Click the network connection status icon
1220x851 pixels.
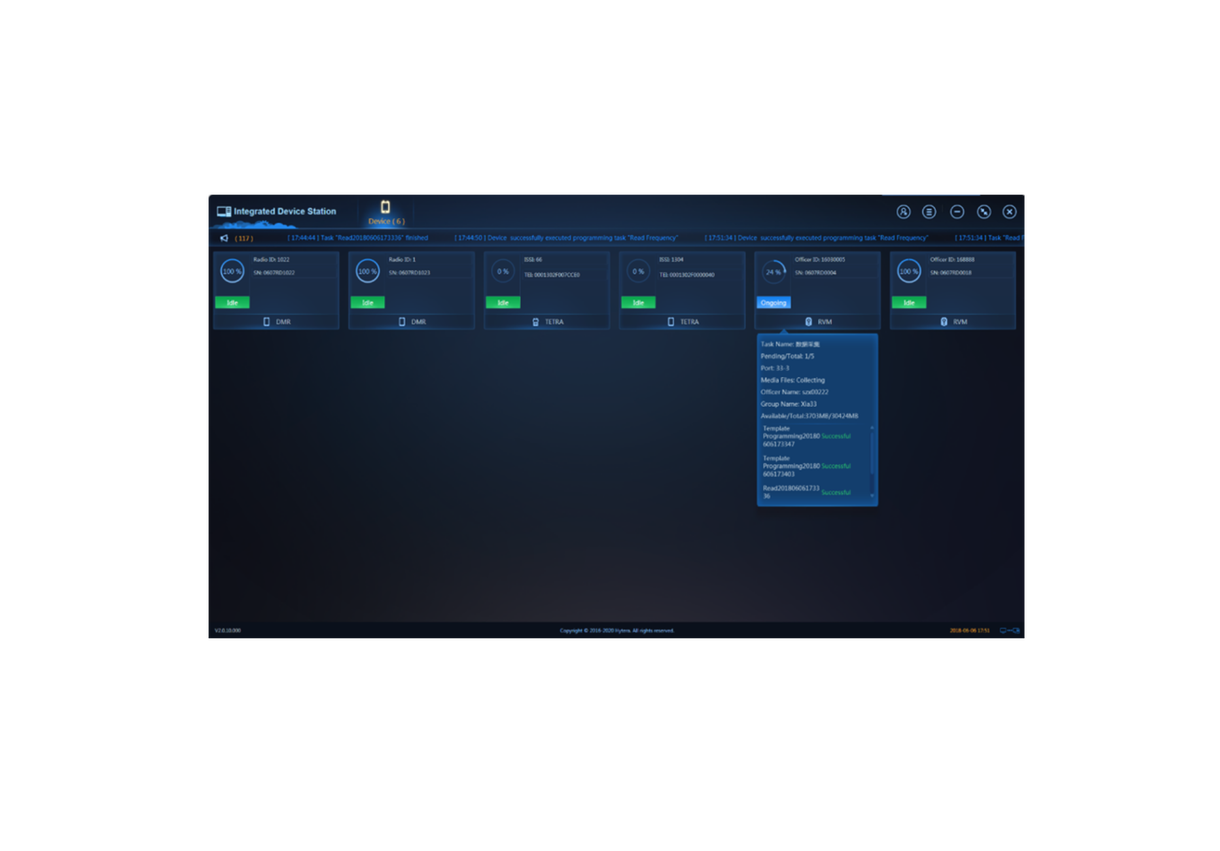coord(1010,630)
